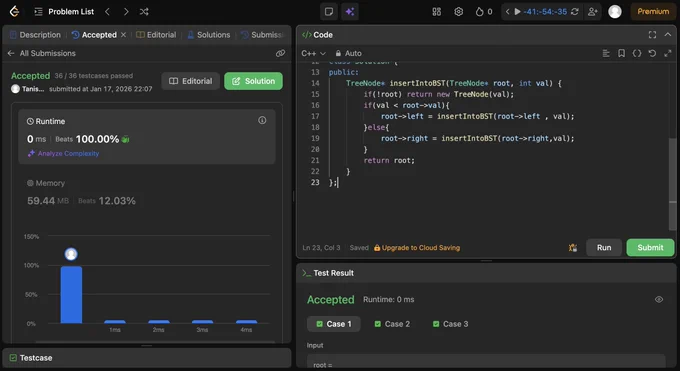
Task: Click Analyze Complexity link
Action: [x=63, y=153]
